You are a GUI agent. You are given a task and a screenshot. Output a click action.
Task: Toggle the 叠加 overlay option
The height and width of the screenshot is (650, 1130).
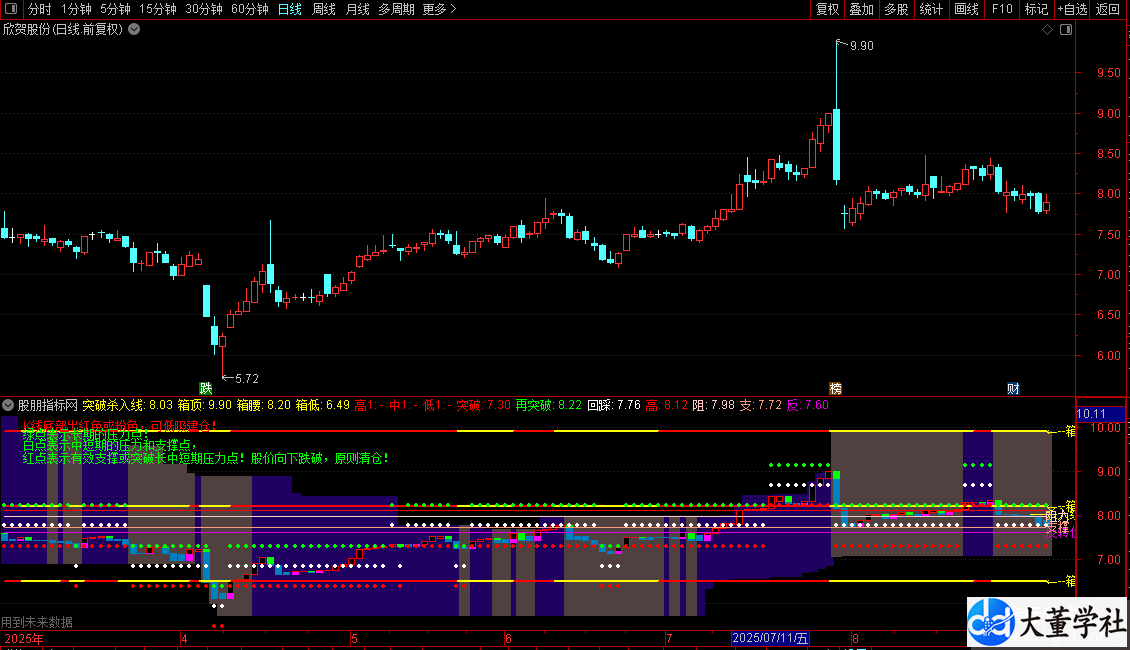[x=861, y=10]
